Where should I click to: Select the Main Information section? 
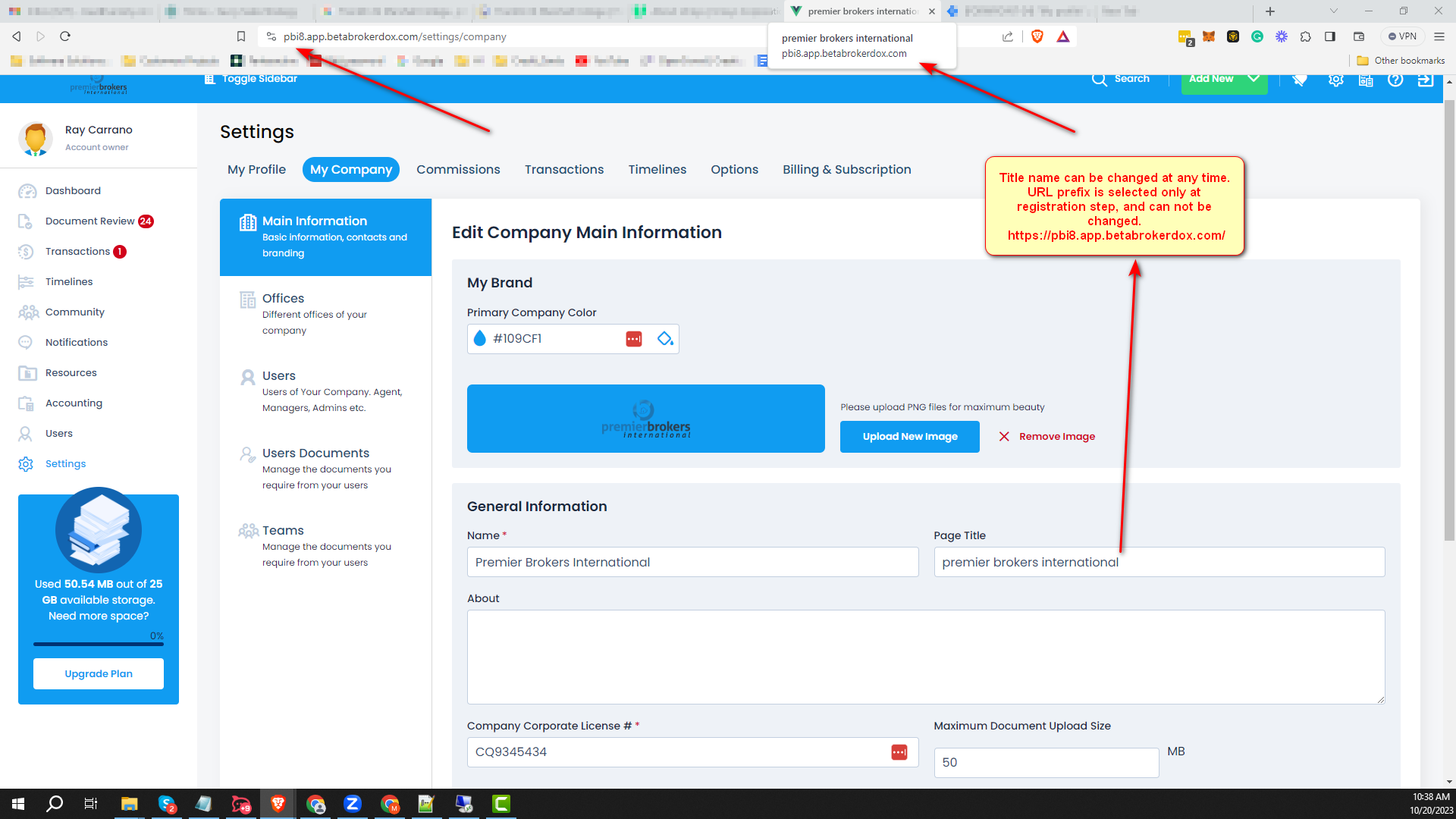(x=325, y=237)
